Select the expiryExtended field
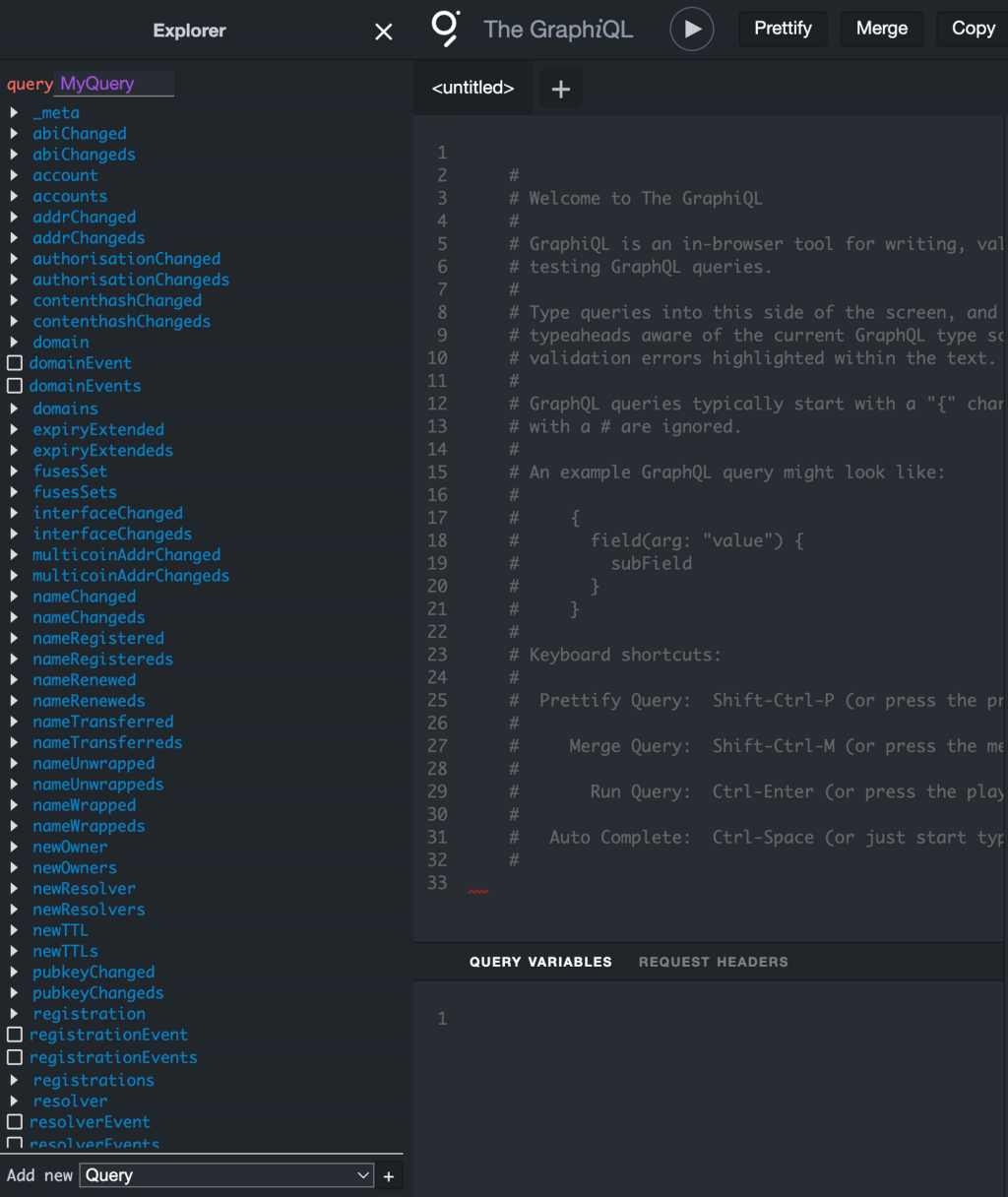Image resolution: width=1008 pixels, height=1197 pixels. [98, 430]
